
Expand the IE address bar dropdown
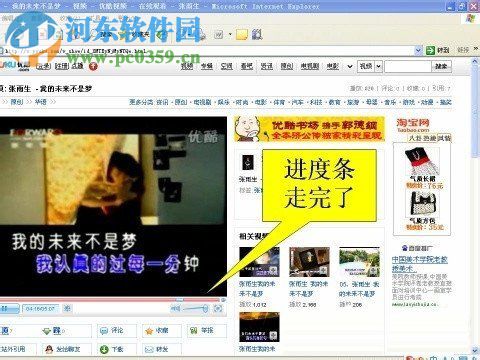tap(419, 50)
